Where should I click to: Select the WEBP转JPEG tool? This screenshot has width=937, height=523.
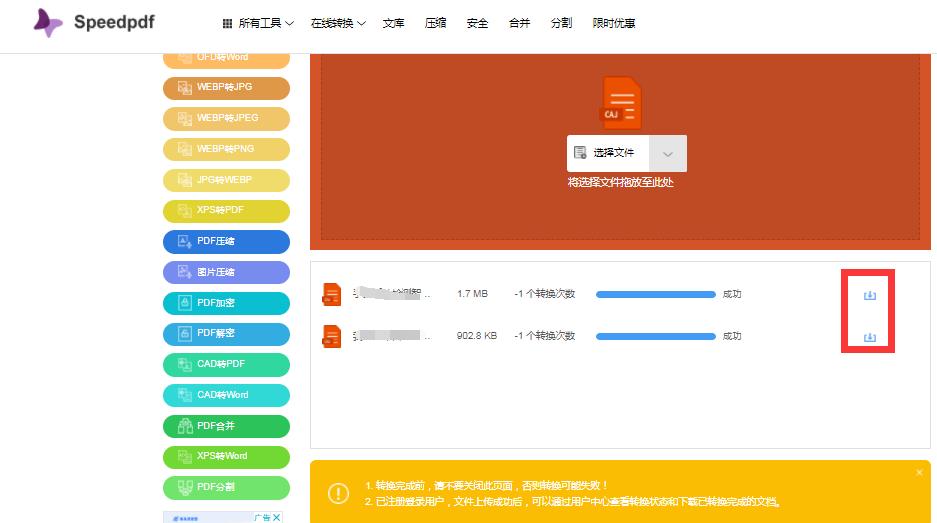point(226,118)
